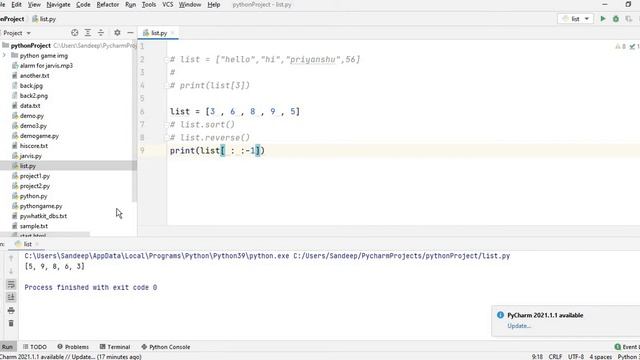Open the list run configuration dropdown
Viewport: 640px width, 360px height.
pyautogui.click(x=576, y=19)
